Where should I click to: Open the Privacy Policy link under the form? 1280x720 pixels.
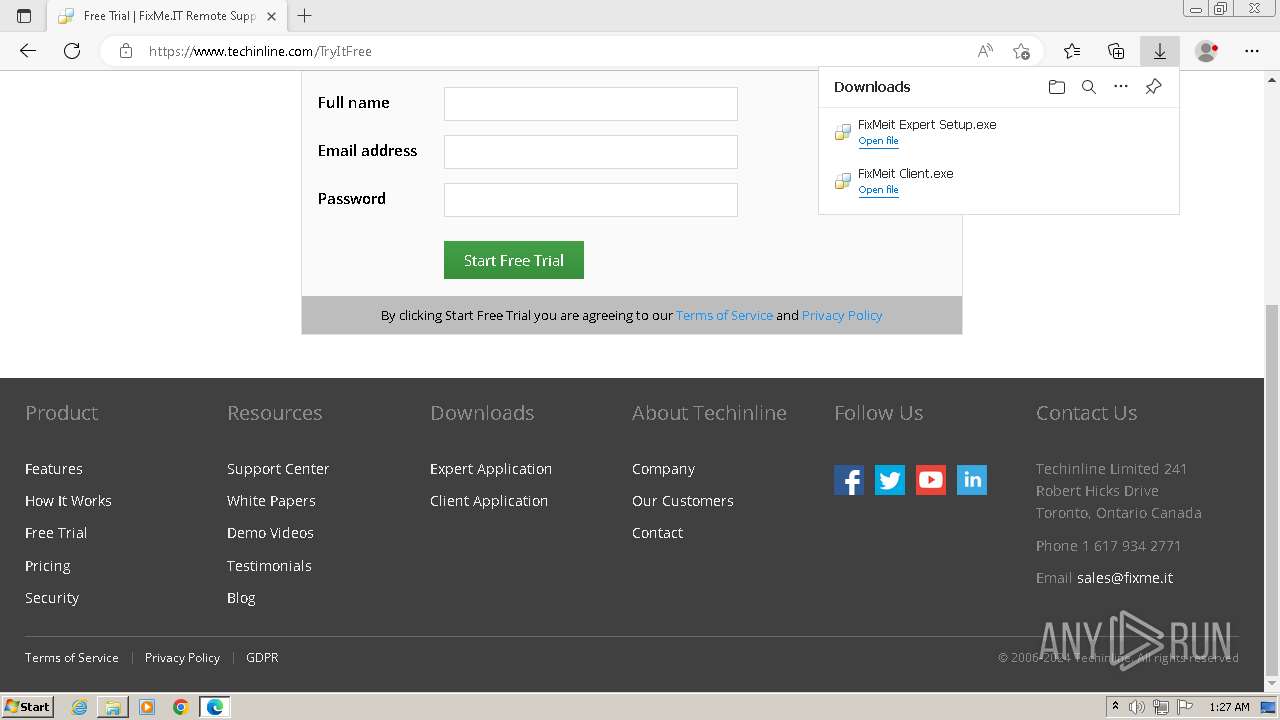842,315
